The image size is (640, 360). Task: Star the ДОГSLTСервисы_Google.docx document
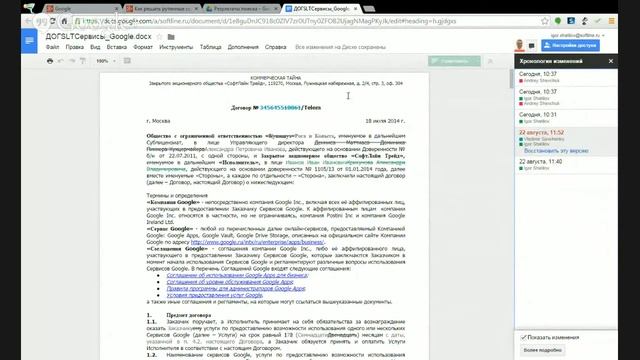(x=160, y=37)
